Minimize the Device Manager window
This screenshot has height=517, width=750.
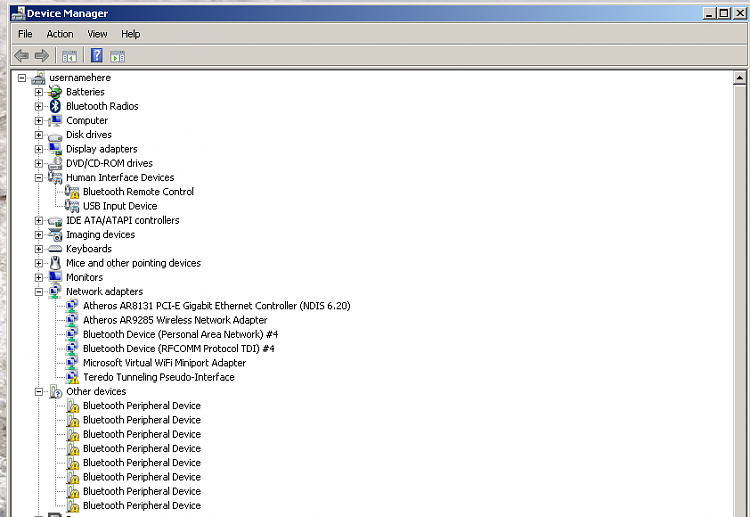pyautogui.click(x=709, y=13)
